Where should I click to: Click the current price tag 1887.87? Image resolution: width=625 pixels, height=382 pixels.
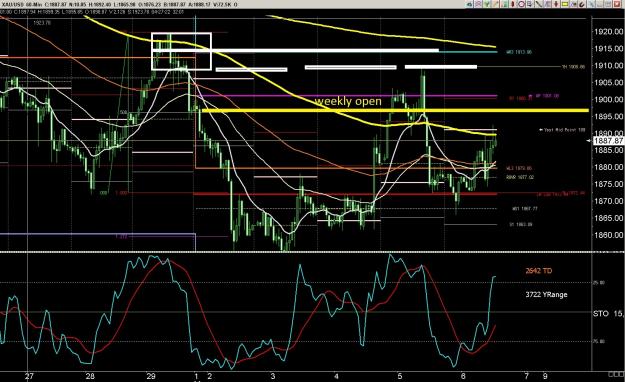coord(608,141)
